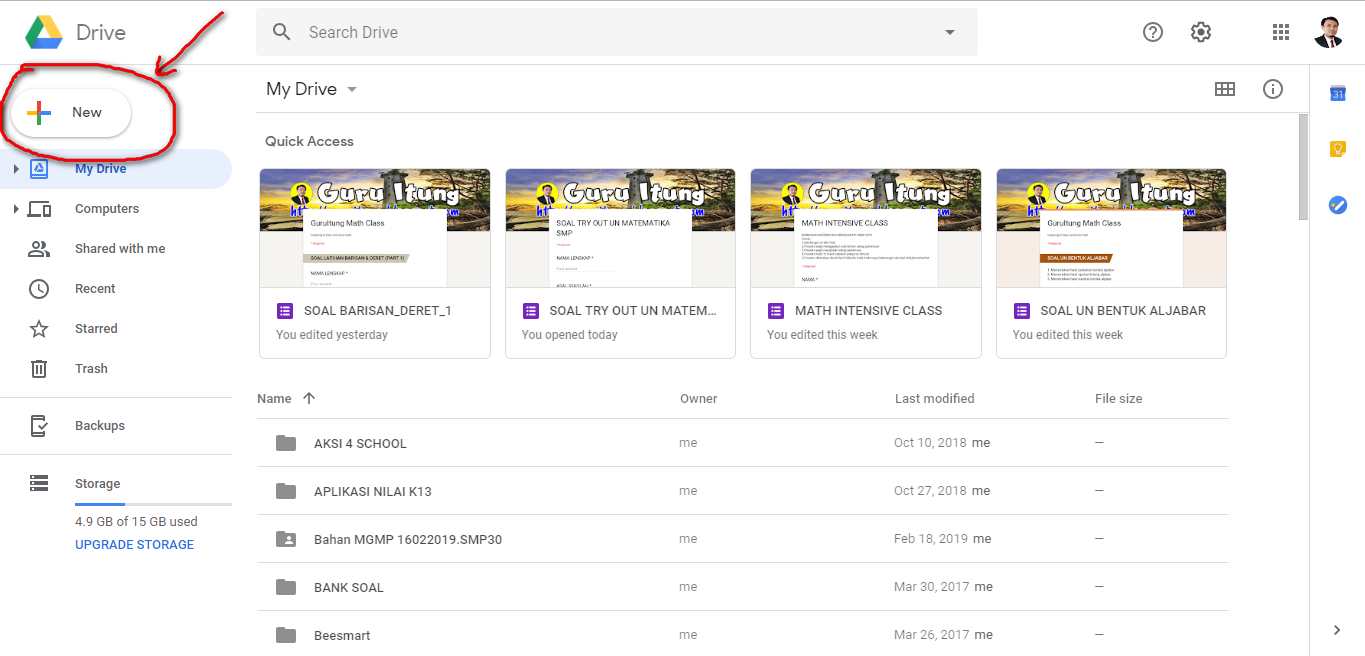Click the Shared with me people icon
The width and height of the screenshot is (1365, 656).
coord(39,249)
